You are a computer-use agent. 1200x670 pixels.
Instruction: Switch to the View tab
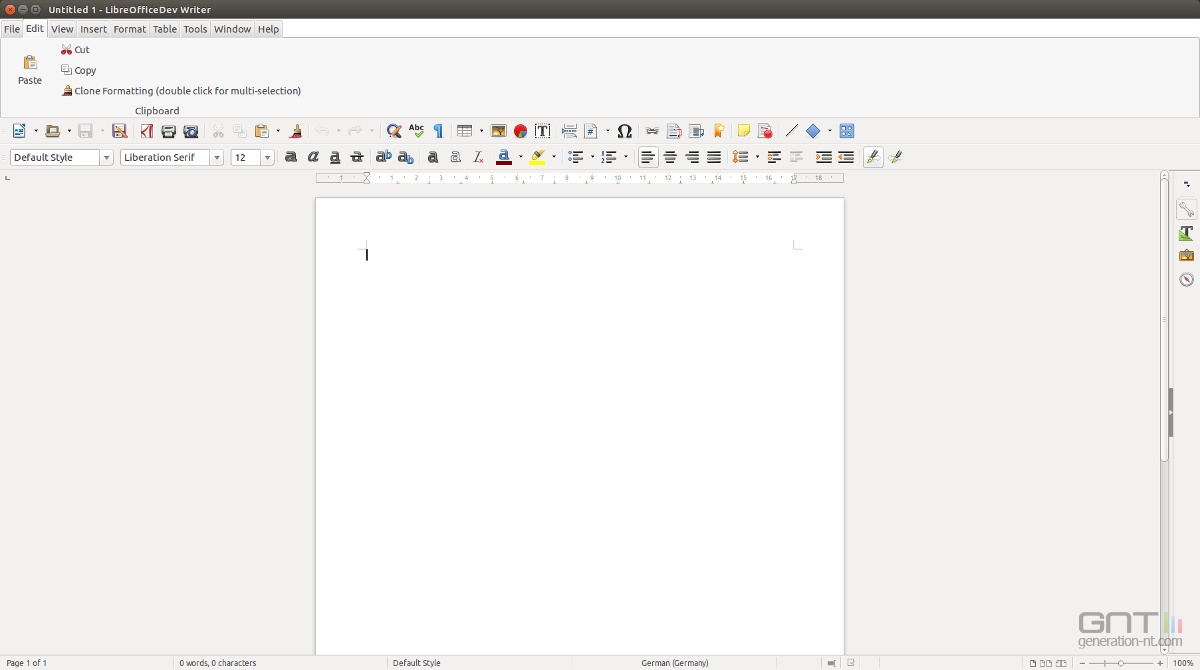click(62, 29)
